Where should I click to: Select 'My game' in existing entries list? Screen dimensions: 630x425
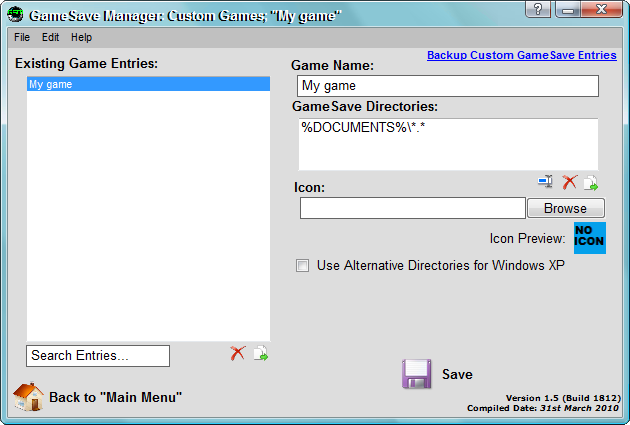click(148, 84)
